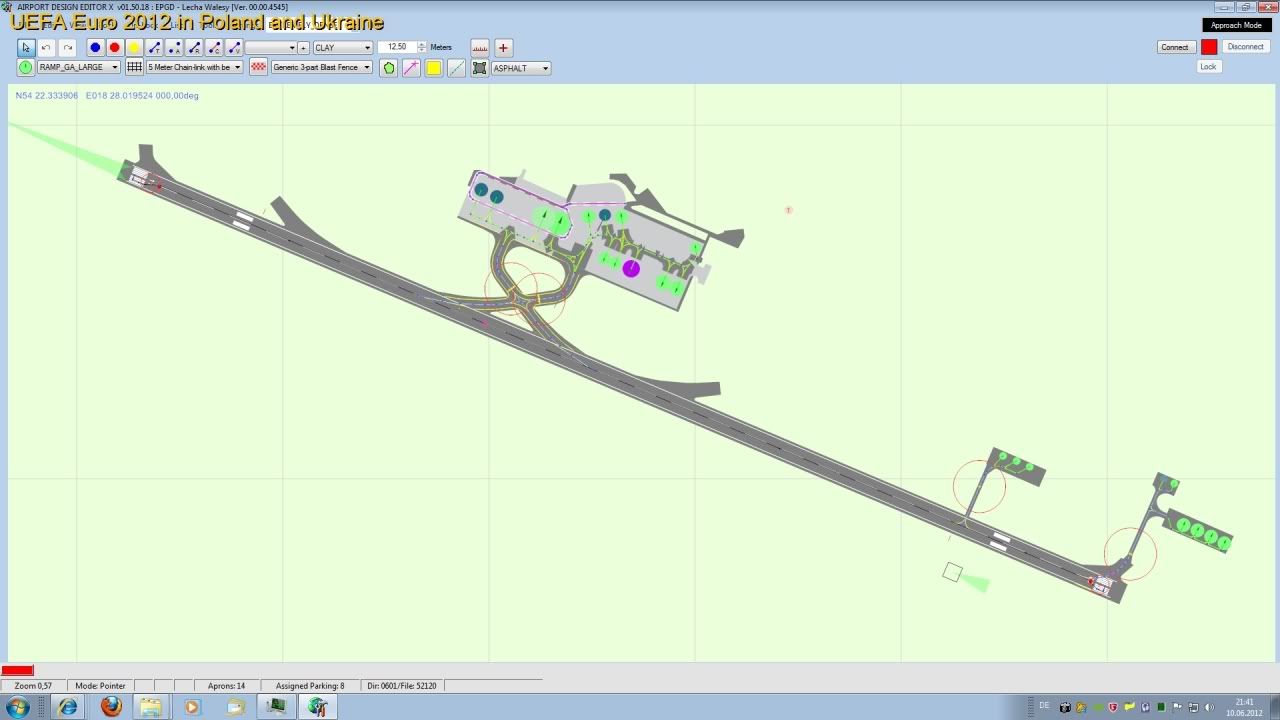
Task: Click the green parking spot icon
Action: pos(26,67)
